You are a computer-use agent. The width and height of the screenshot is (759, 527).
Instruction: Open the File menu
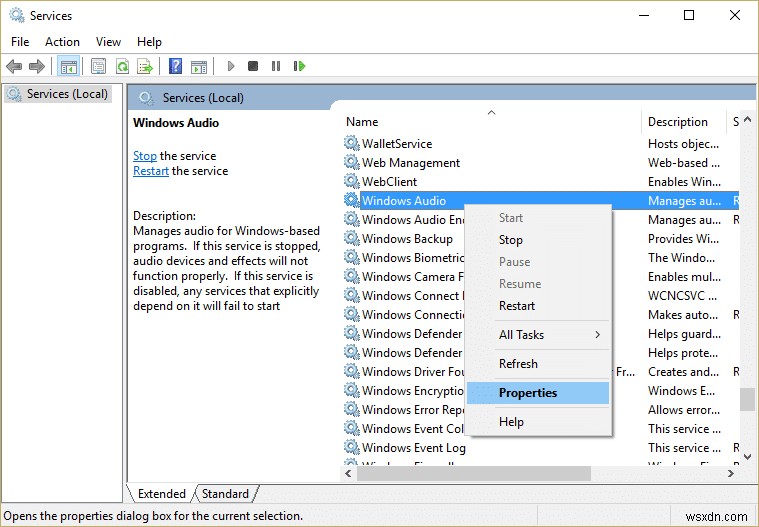(x=20, y=42)
